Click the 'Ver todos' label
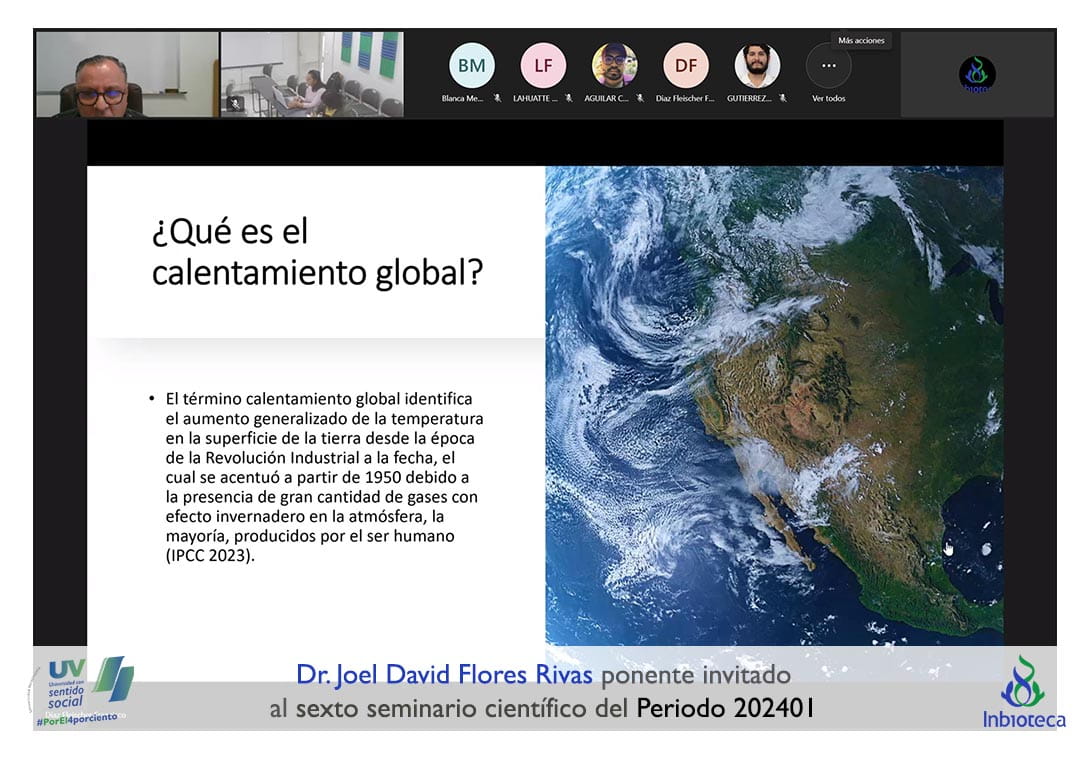The width and height of the screenshot is (1090, 760). point(828,98)
